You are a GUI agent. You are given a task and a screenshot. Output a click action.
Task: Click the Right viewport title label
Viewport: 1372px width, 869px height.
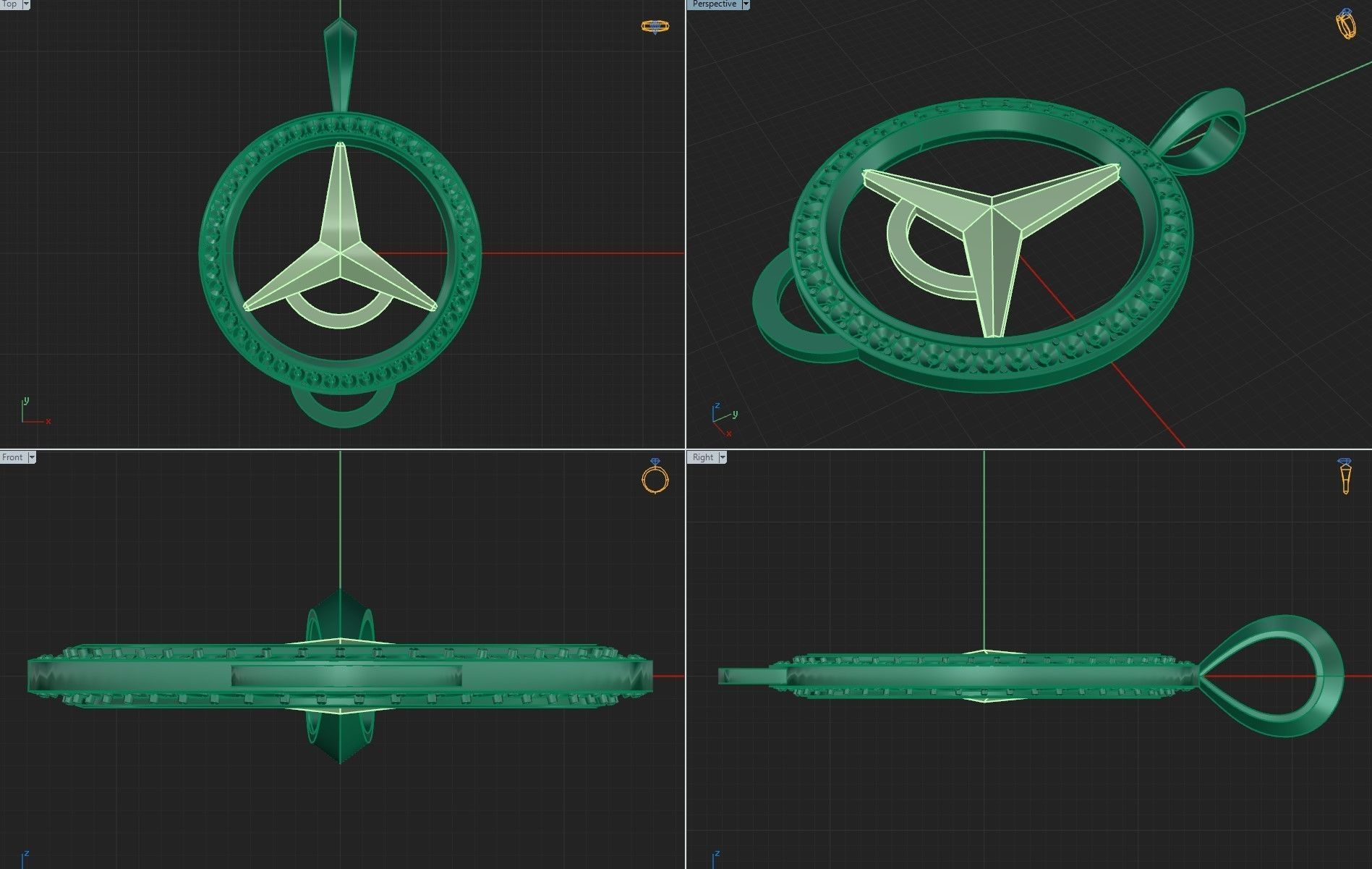(702, 457)
